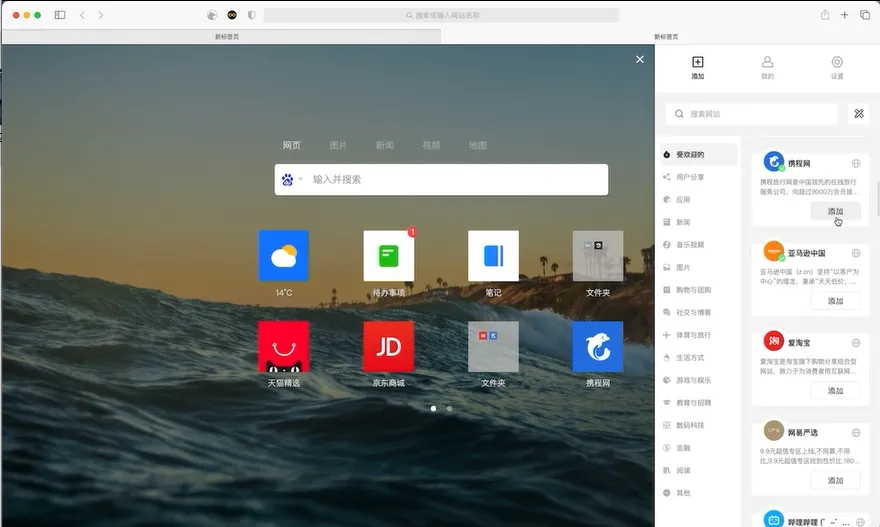The width and height of the screenshot is (880, 527).
Task: Click the 亚马逊中国 logo in the list
Action: tap(773, 251)
